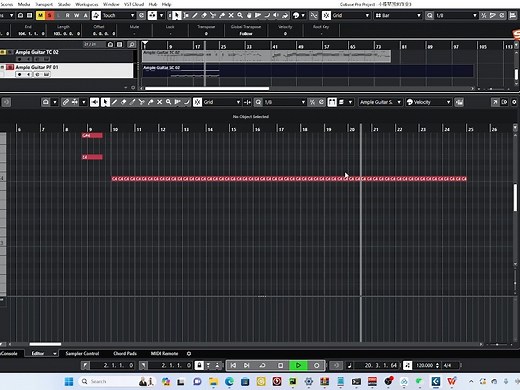Screen dimensions: 520x390
Task: Open the VST Cloud menu
Action: coord(134,4)
